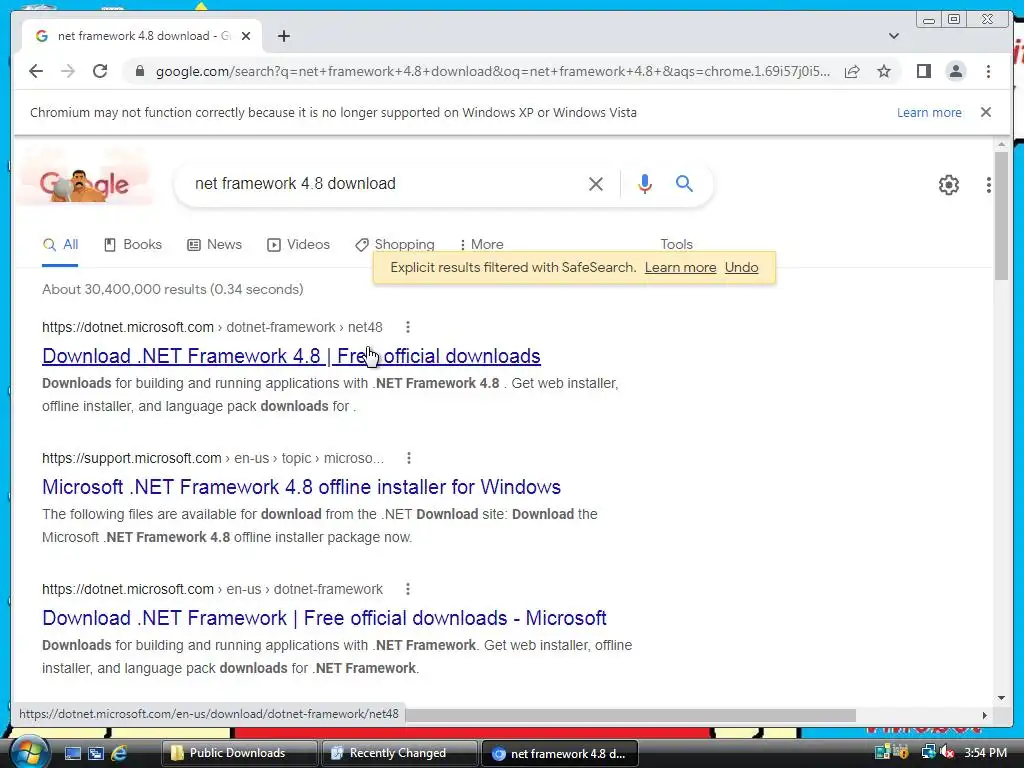Open options dots for net48 result
The height and width of the screenshot is (768, 1024).
pos(408,327)
